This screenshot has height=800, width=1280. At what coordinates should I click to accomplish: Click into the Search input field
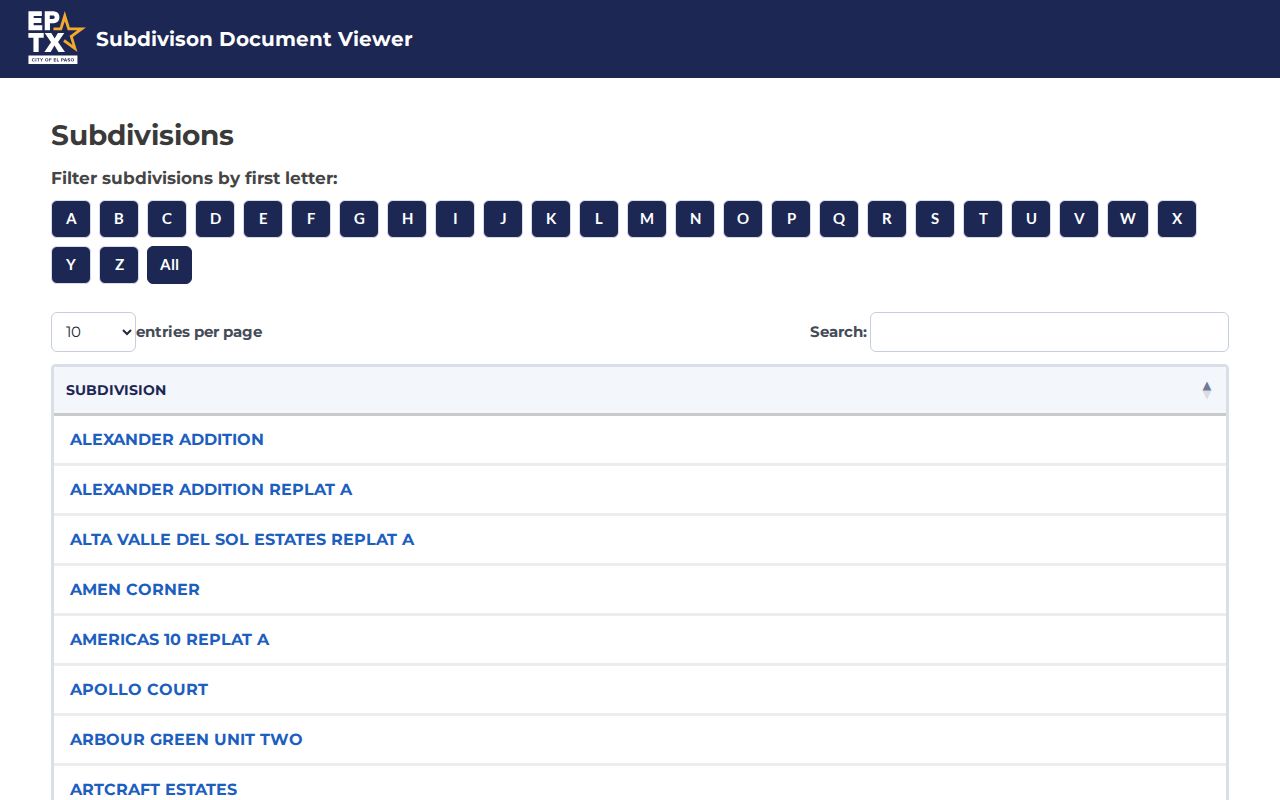click(x=1049, y=332)
